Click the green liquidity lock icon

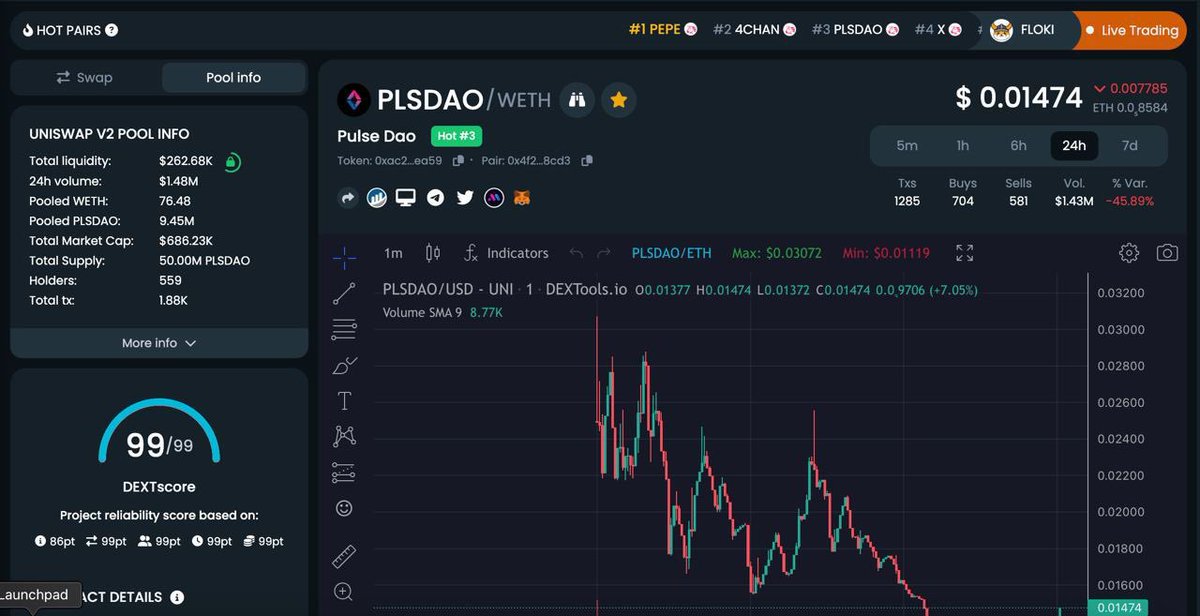click(x=231, y=161)
